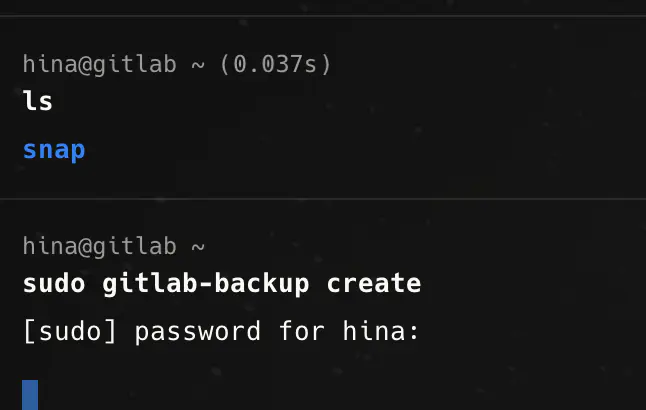Click the top divider line above the ls block
Viewport: 646px width, 410px height.
323,16
